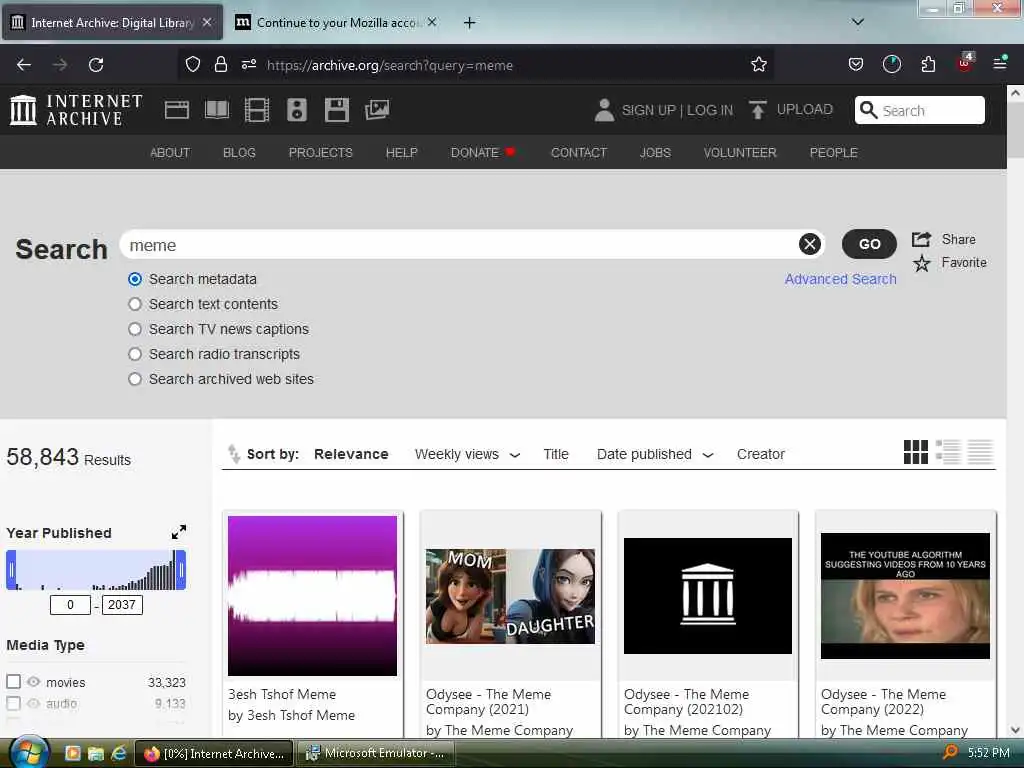Click the page vertical scrollbar thumb
1024x768 pixels.
click(x=1015, y=129)
